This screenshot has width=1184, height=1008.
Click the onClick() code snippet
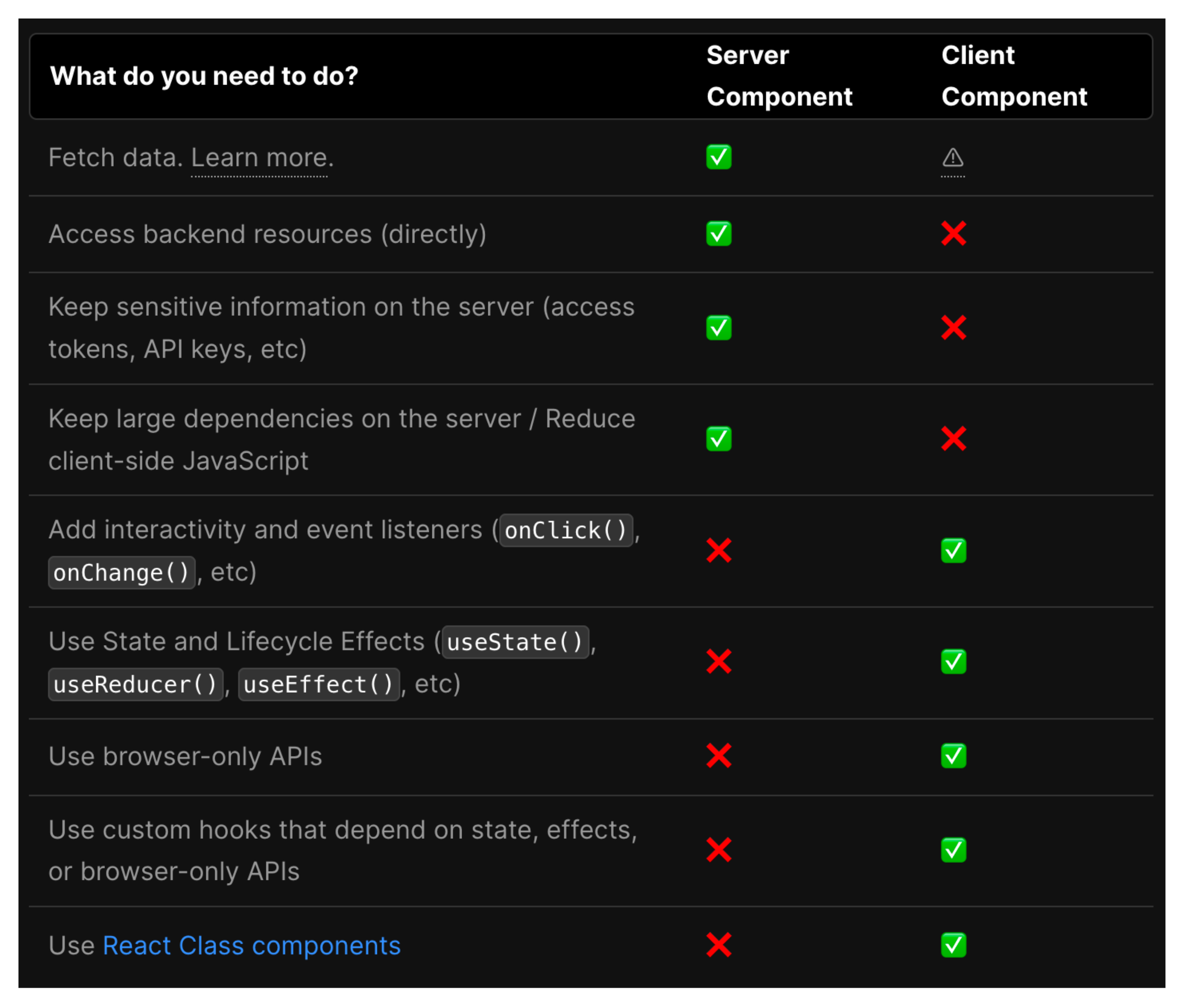tap(566, 531)
